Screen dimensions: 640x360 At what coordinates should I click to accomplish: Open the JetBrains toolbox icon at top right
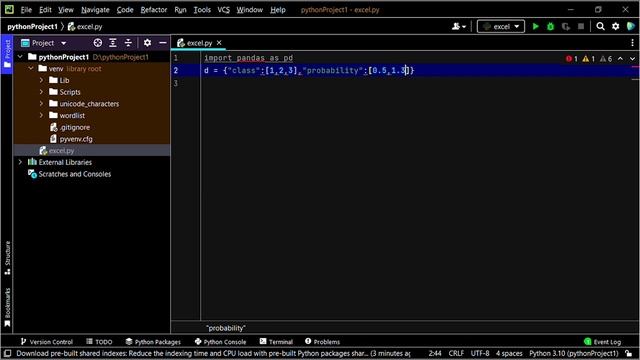631,27
